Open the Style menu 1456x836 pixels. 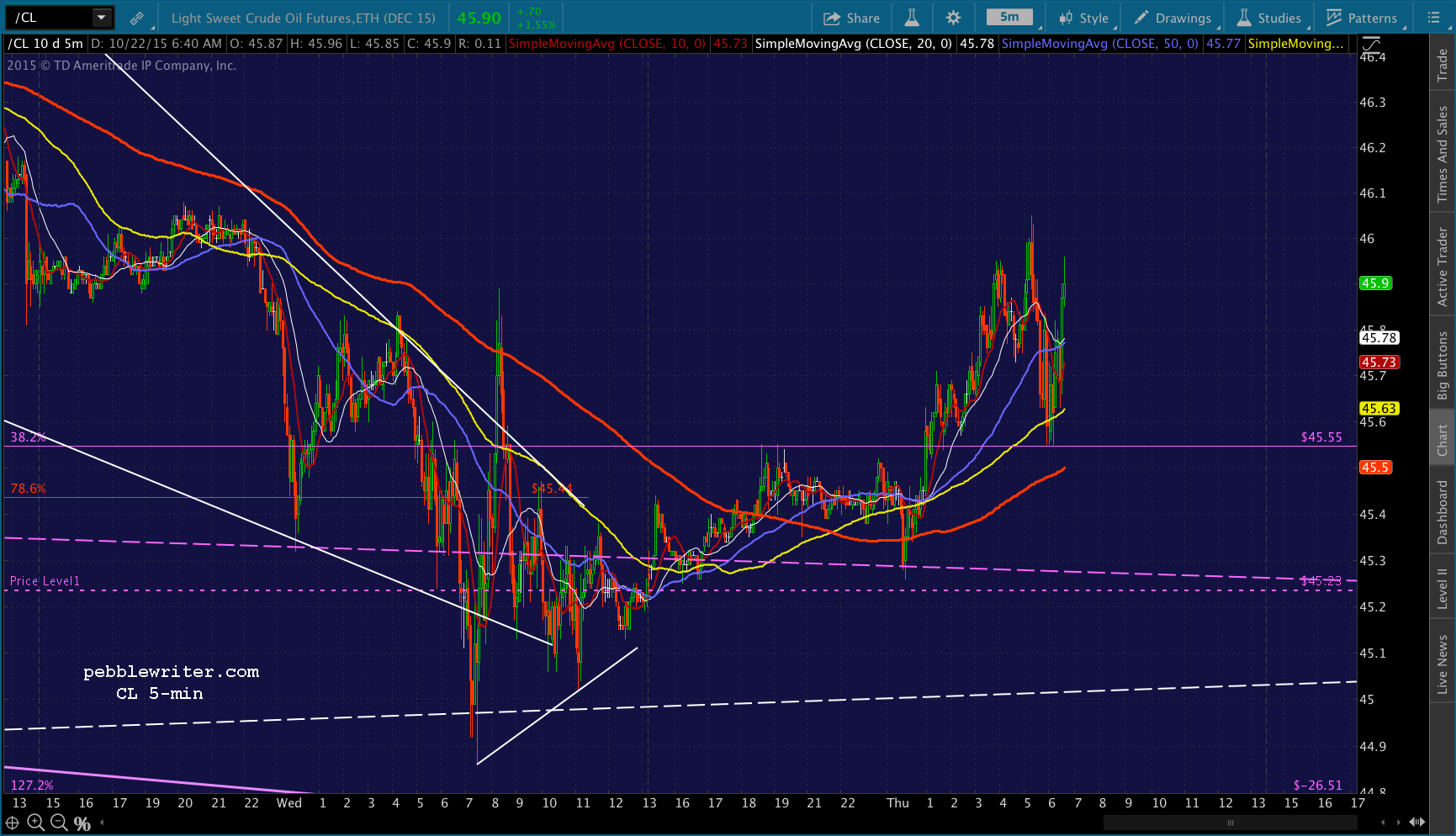pyautogui.click(x=1084, y=18)
